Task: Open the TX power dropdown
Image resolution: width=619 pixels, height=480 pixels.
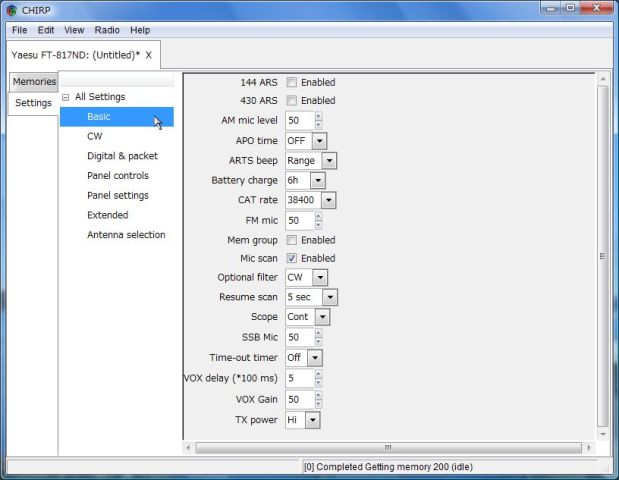Action: 312,420
